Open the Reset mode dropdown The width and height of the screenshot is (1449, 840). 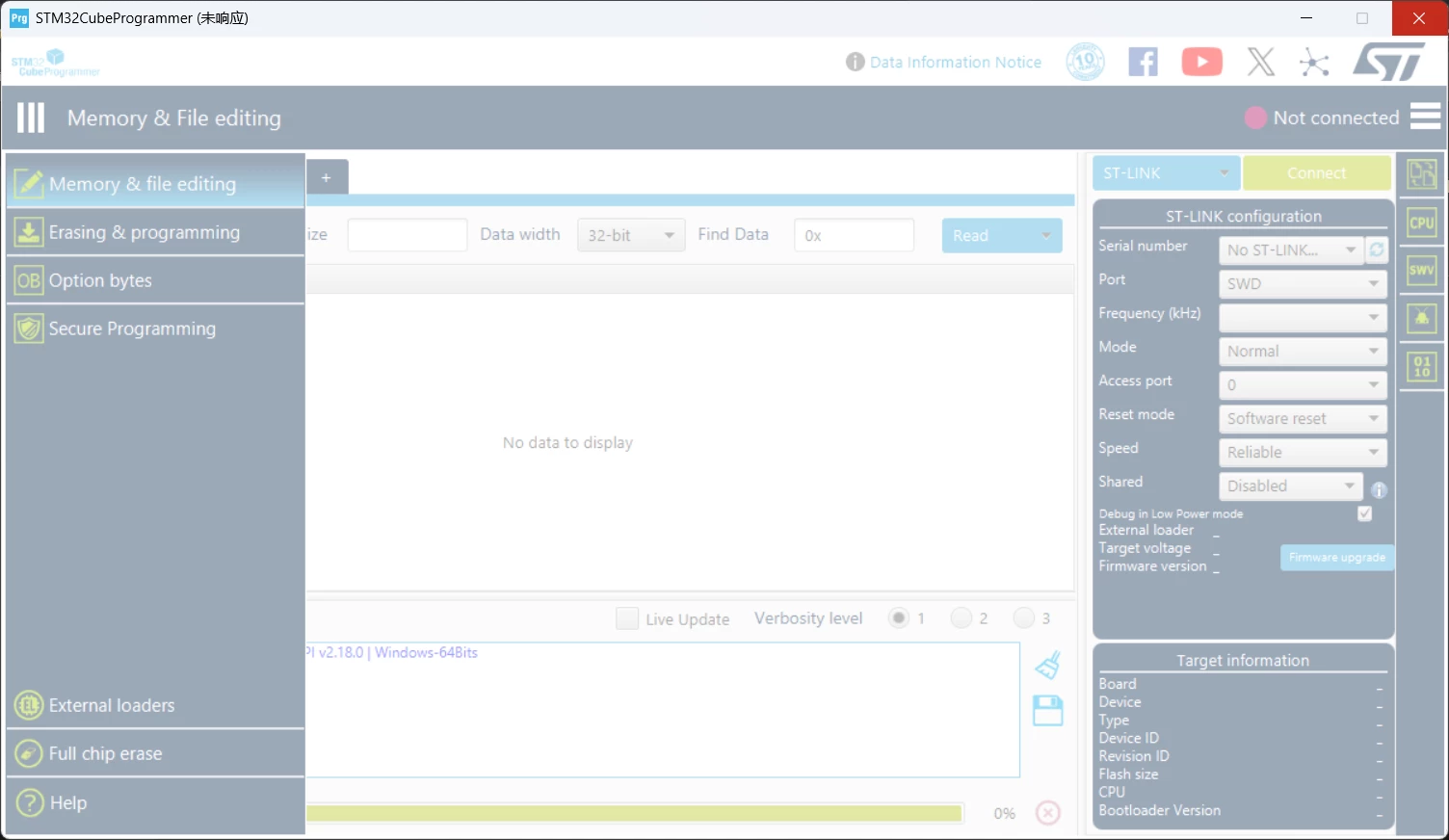click(x=1303, y=418)
